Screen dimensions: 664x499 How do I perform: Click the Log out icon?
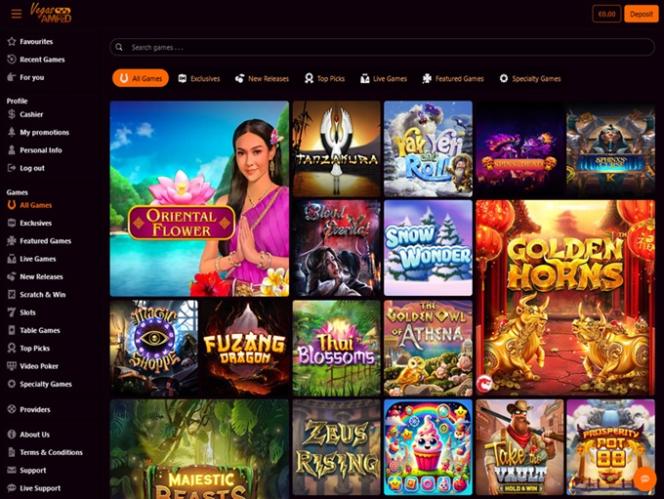click(12, 168)
